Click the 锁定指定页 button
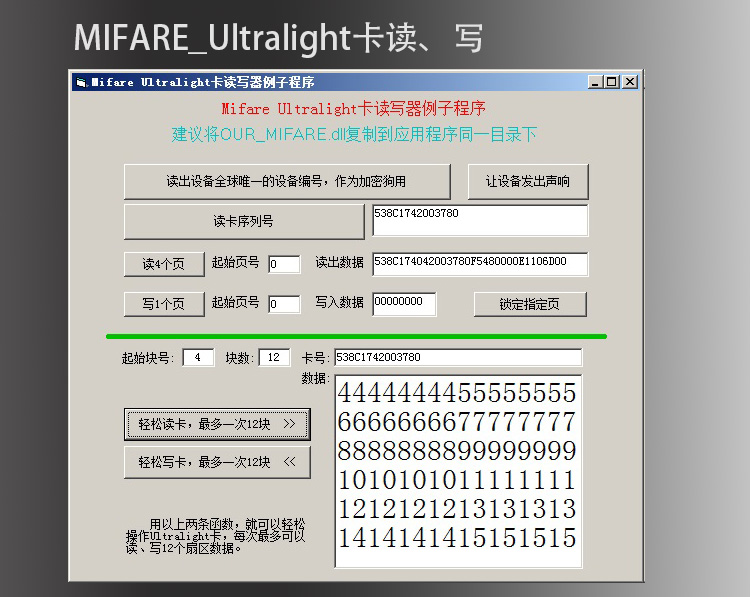This screenshot has height=597, width=750. point(530,304)
